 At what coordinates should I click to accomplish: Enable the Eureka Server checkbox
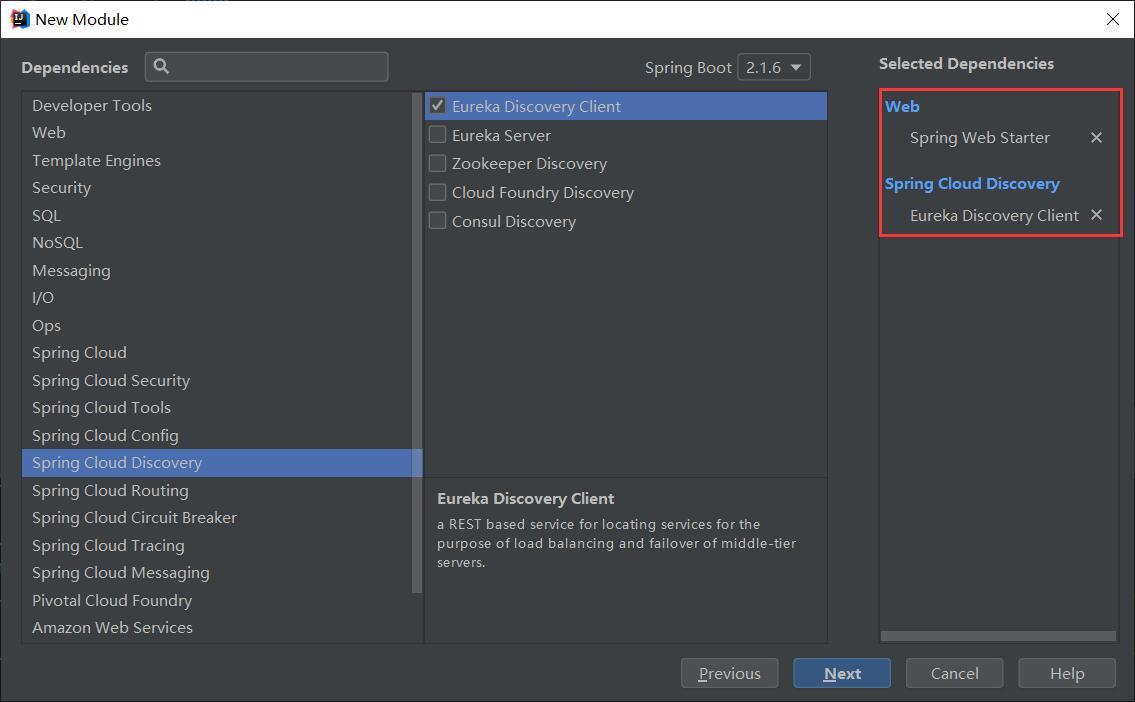[x=437, y=135]
